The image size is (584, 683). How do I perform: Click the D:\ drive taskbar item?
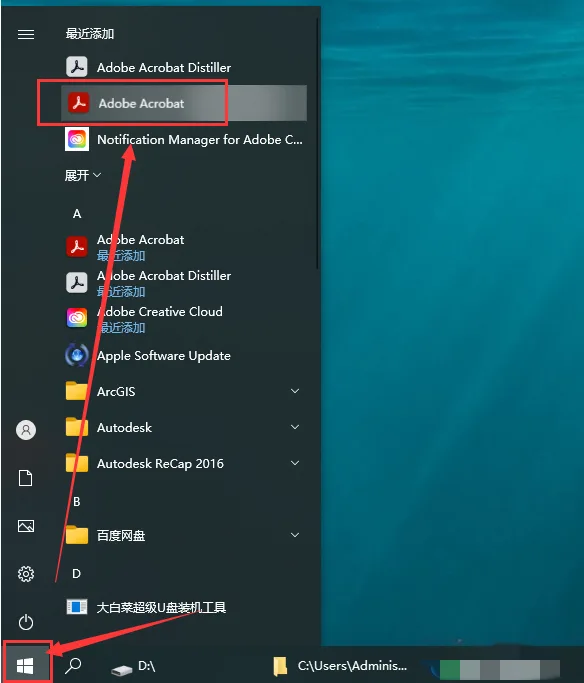[x=134, y=666]
